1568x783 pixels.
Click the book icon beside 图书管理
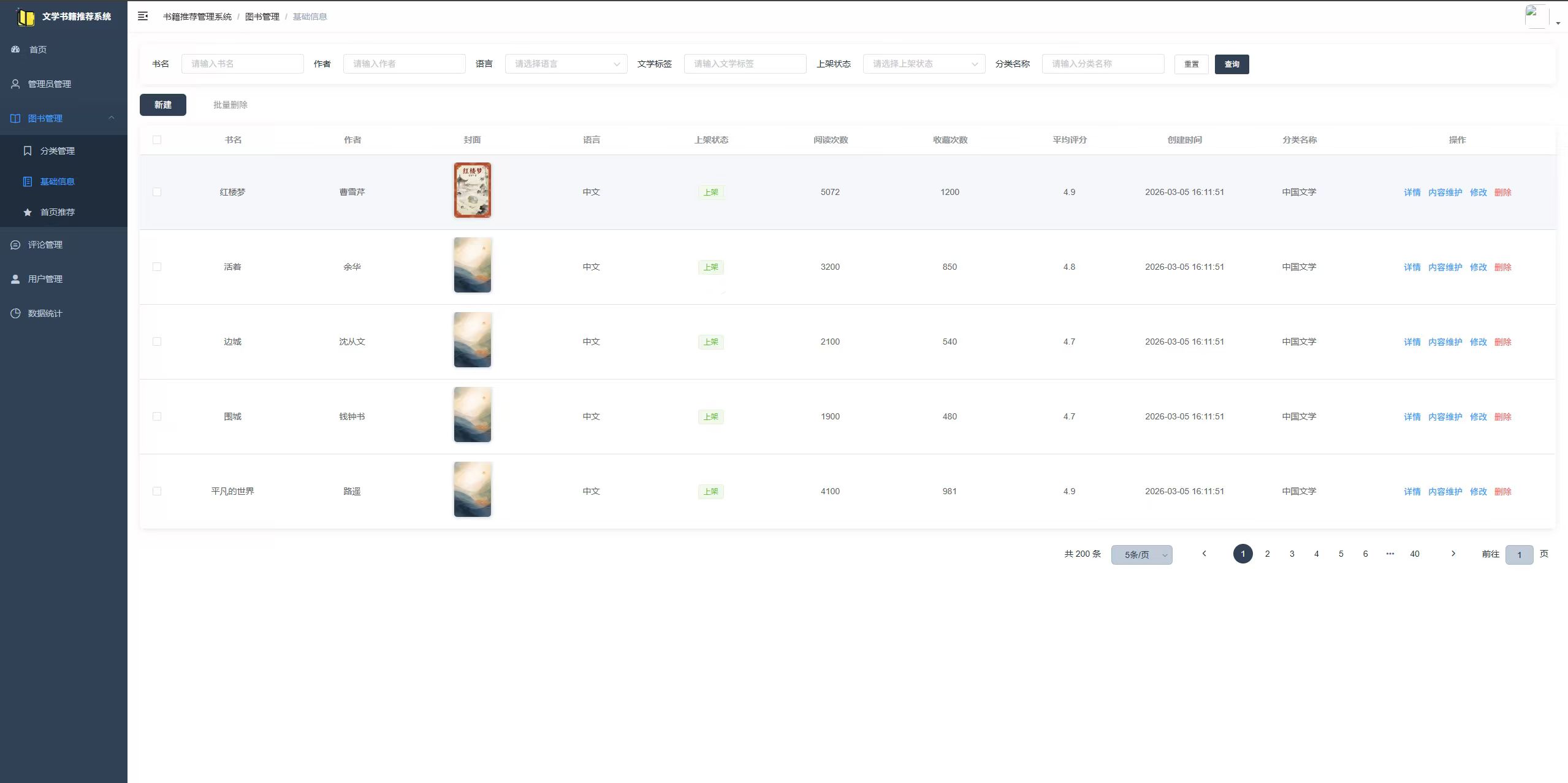[x=16, y=118]
